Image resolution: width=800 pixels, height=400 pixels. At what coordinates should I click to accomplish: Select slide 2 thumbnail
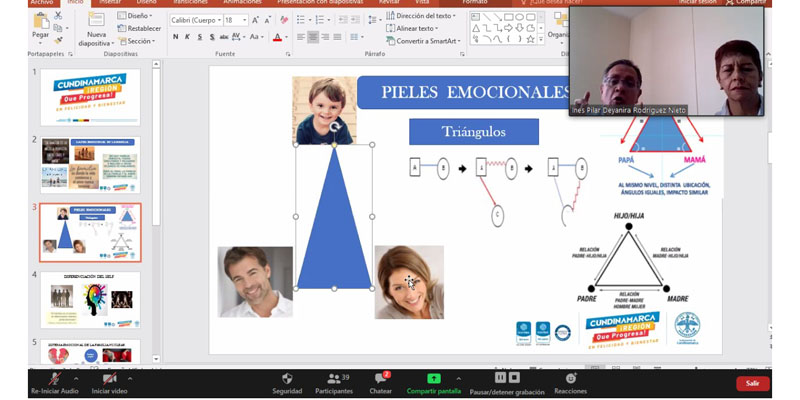90,165
